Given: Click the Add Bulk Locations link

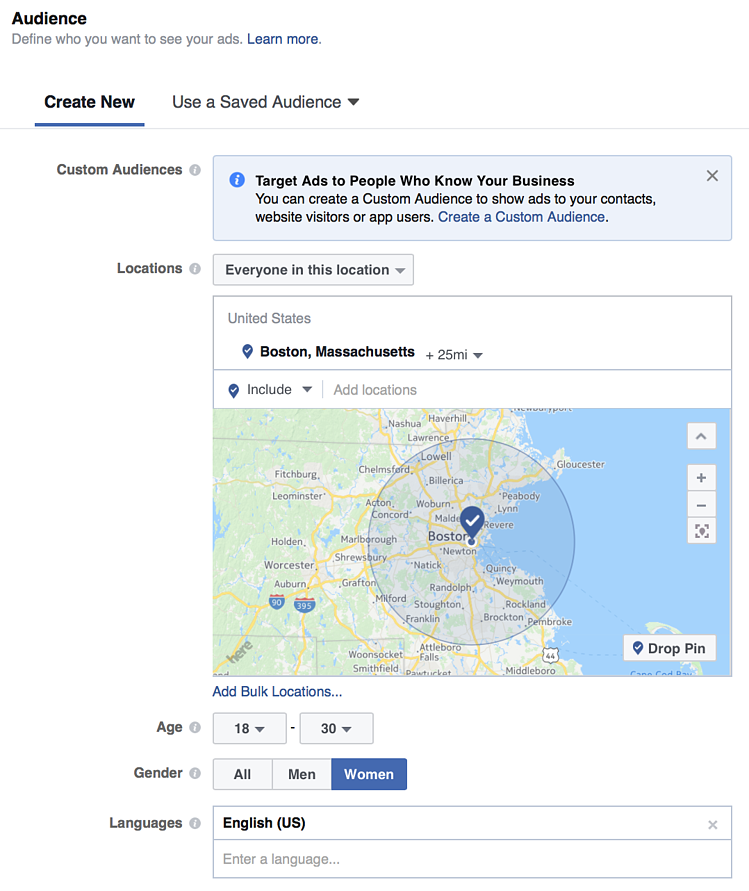Looking at the screenshot, I should pyautogui.click(x=277, y=691).
